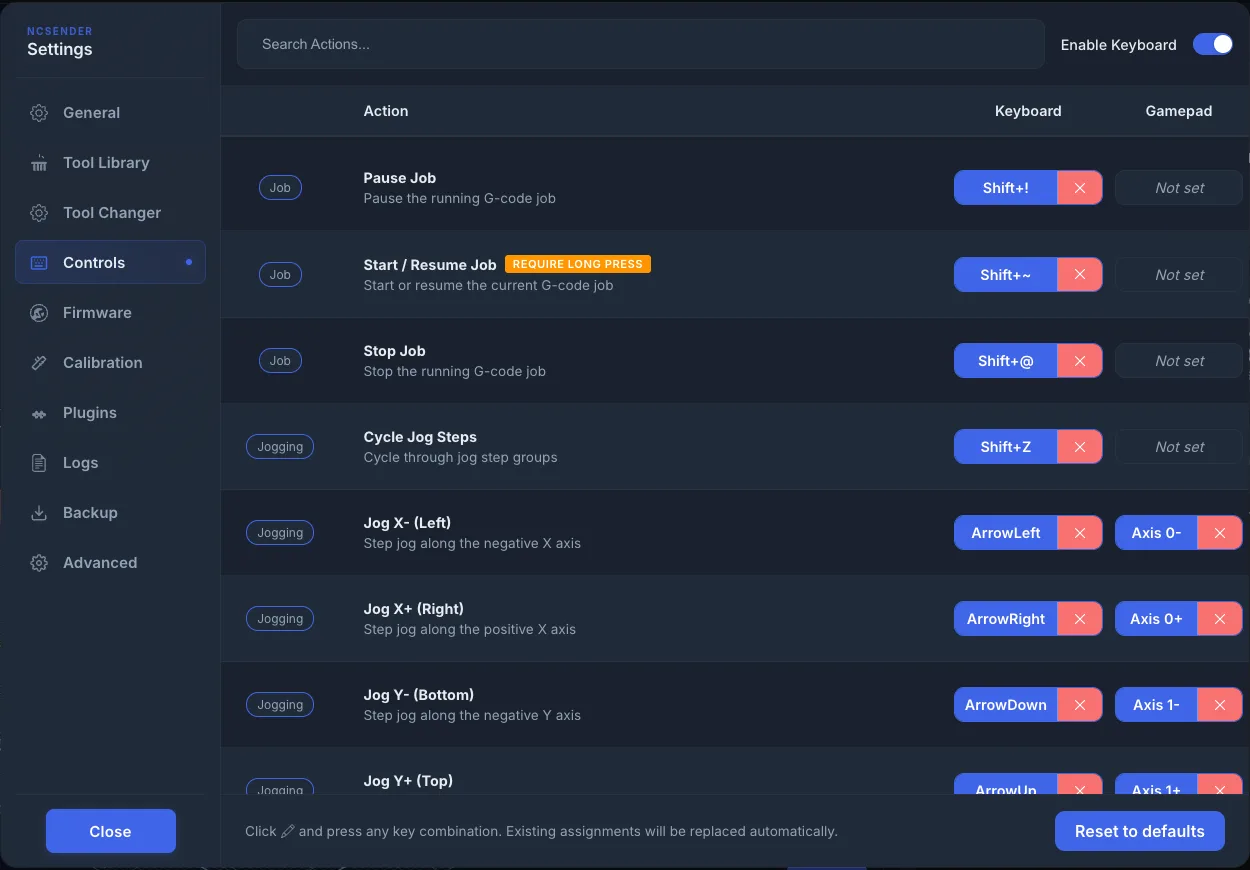Click the General gear icon in sidebar
The height and width of the screenshot is (870, 1250).
(x=39, y=113)
